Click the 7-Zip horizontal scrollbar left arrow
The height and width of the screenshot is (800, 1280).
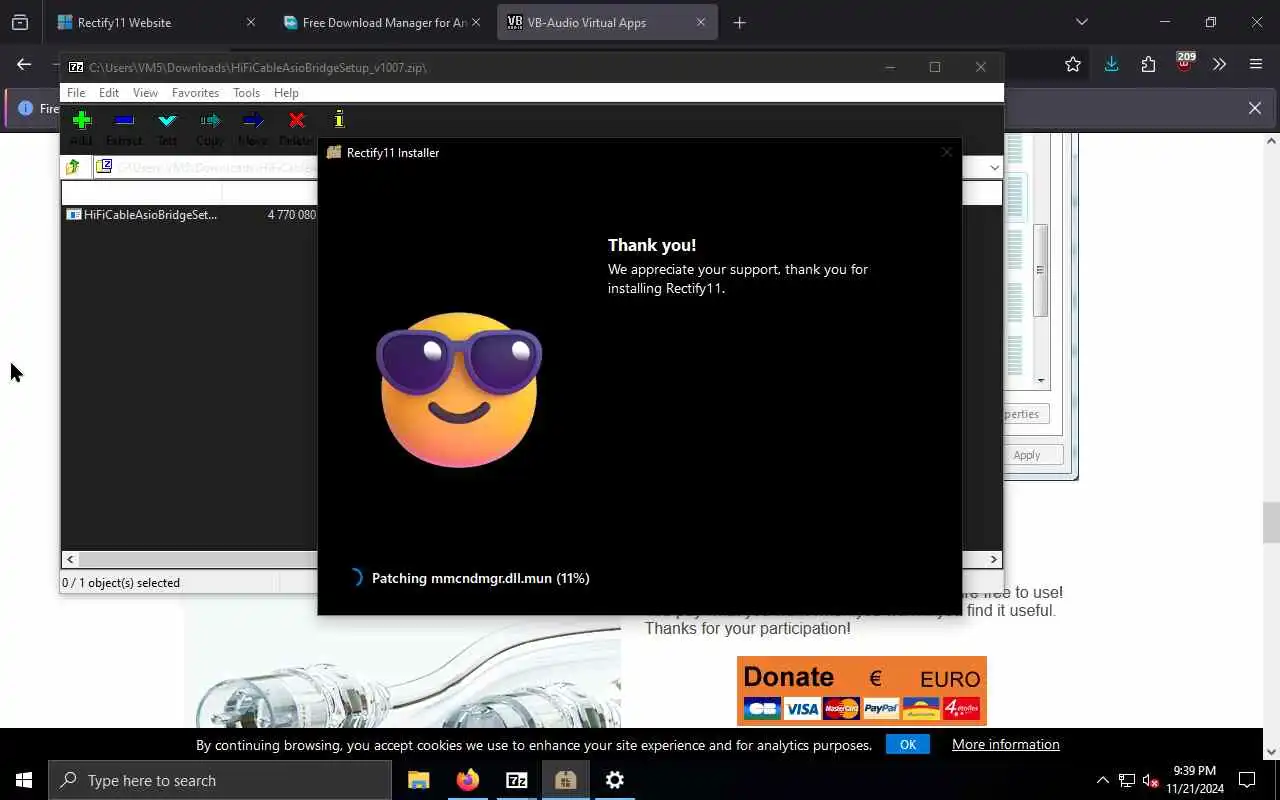pyautogui.click(x=70, y=560)
